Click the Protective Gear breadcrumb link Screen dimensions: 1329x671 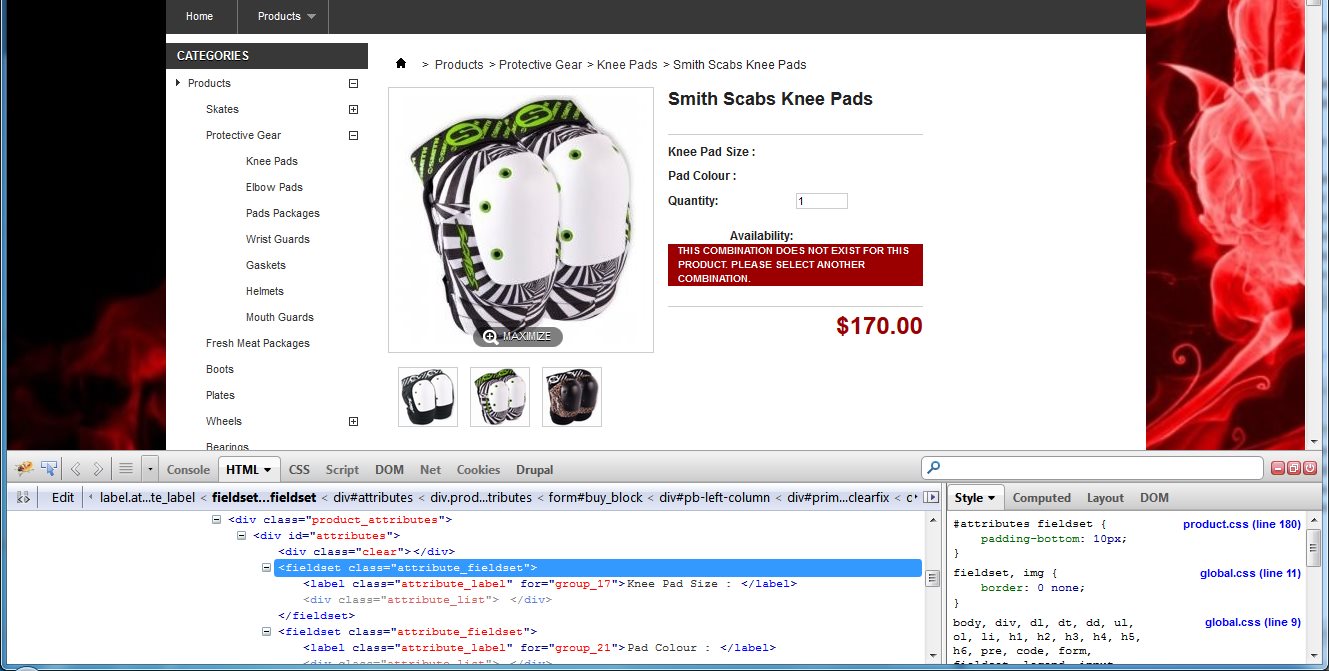(540, 64)
